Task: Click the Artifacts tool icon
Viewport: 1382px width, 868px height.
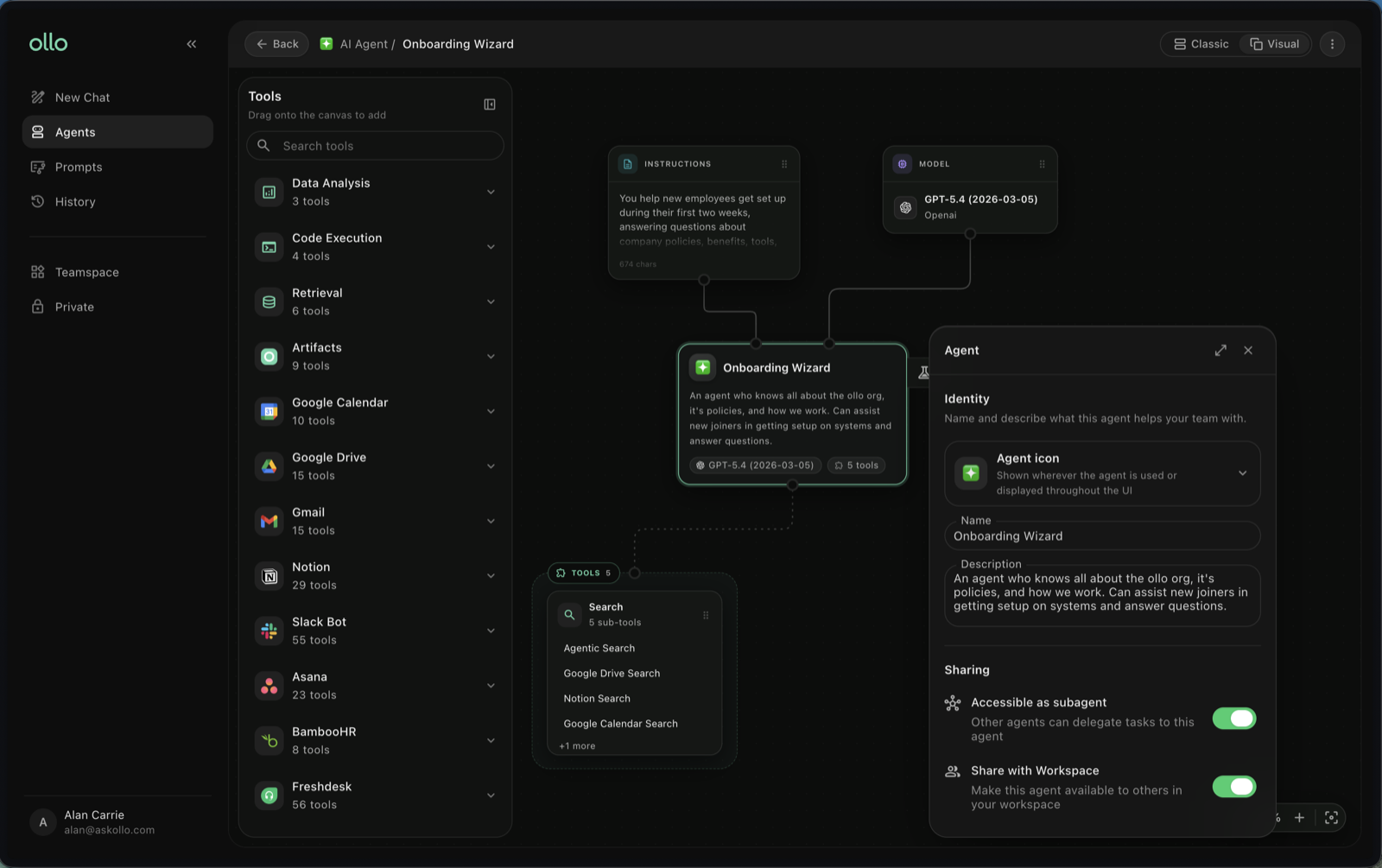Action: tap(269, 357)
